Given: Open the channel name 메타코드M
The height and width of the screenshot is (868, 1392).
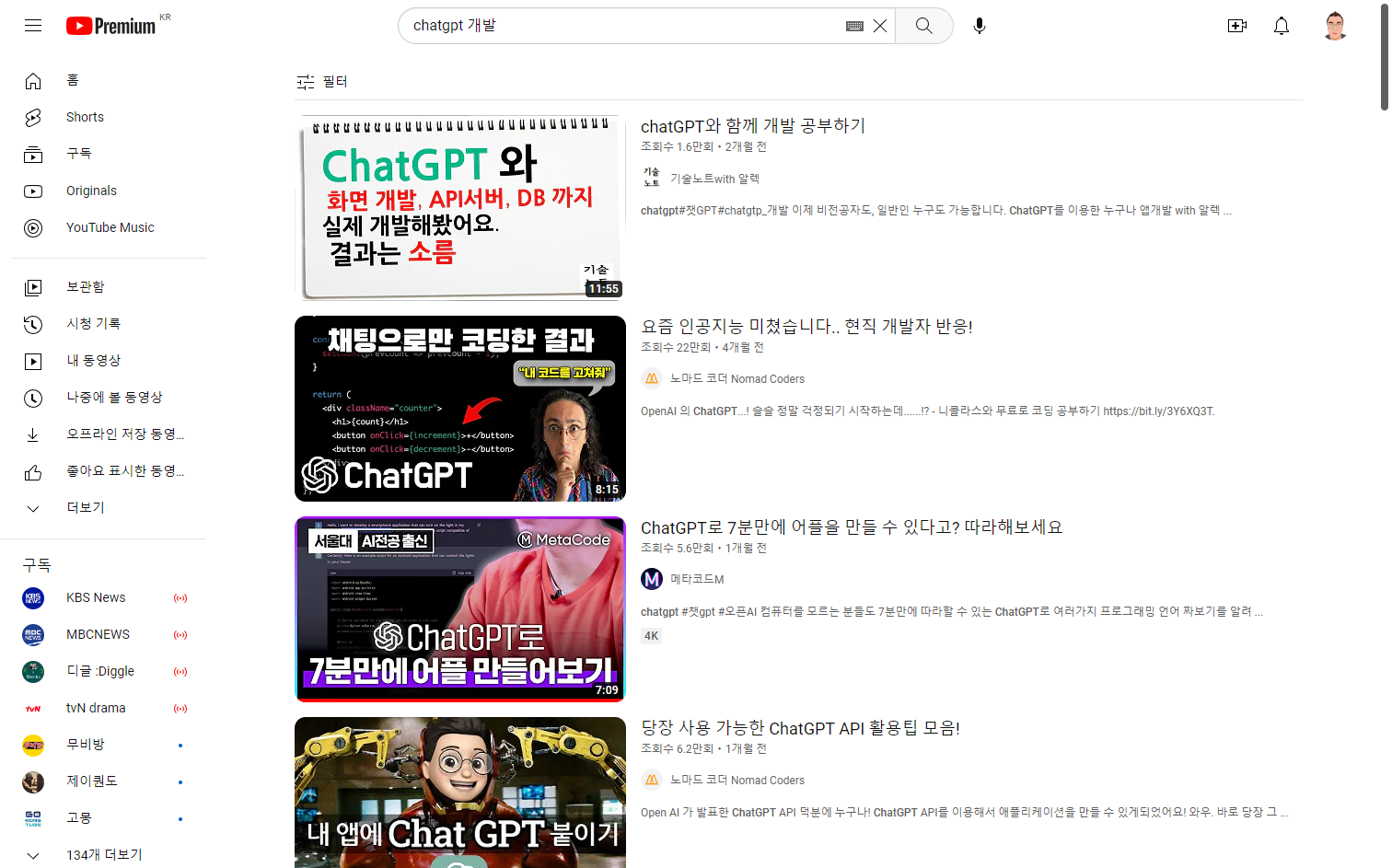Looking at the screenshot, I should (x=697, y=579).
